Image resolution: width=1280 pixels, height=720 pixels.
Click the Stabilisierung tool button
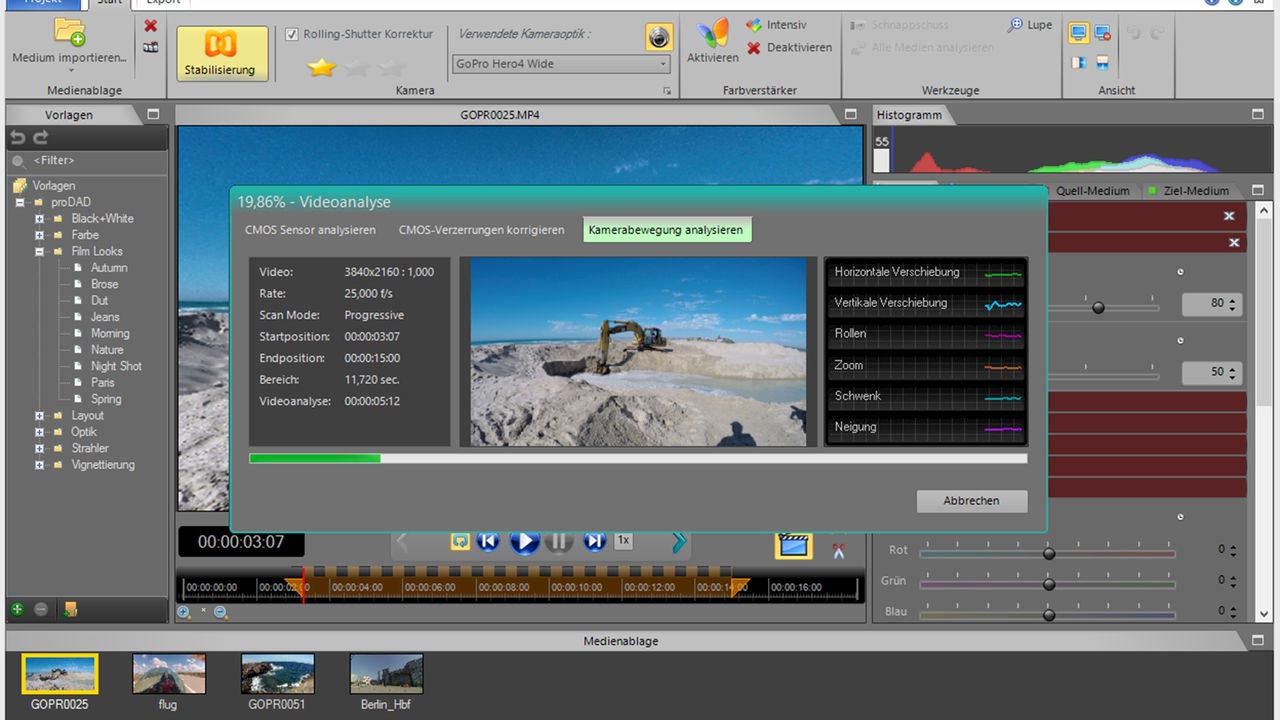tap(222, 53)
